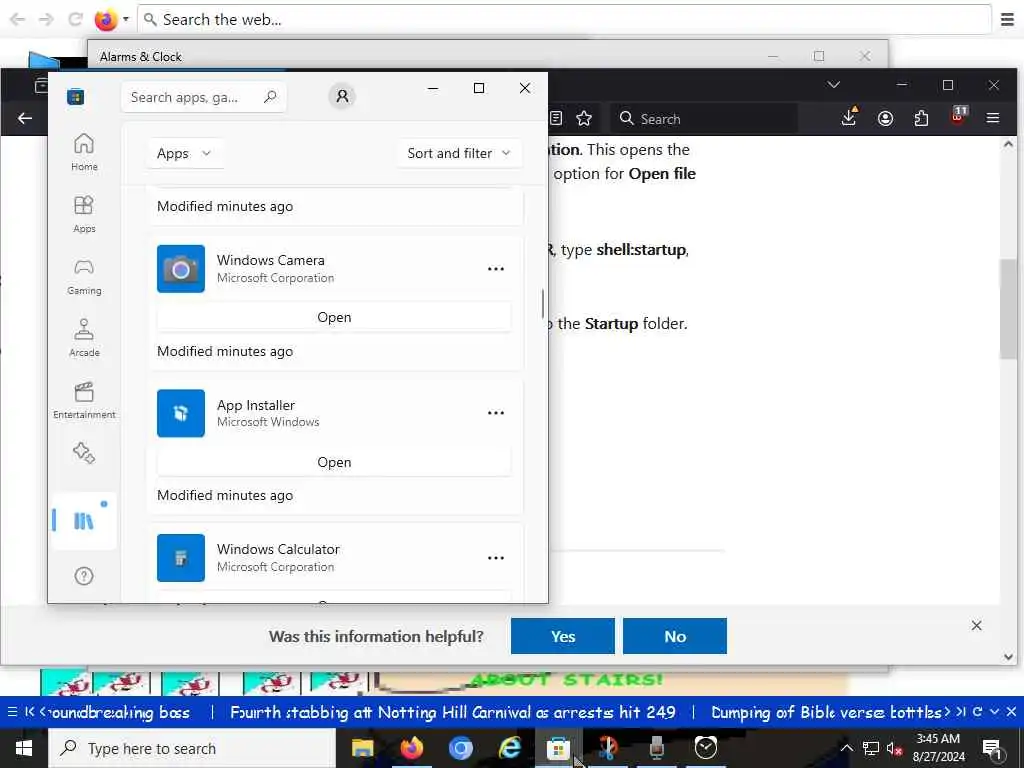Unmute volume from system tray
Viewport: 1024px width, 768px height.
[x=894, y=748]
